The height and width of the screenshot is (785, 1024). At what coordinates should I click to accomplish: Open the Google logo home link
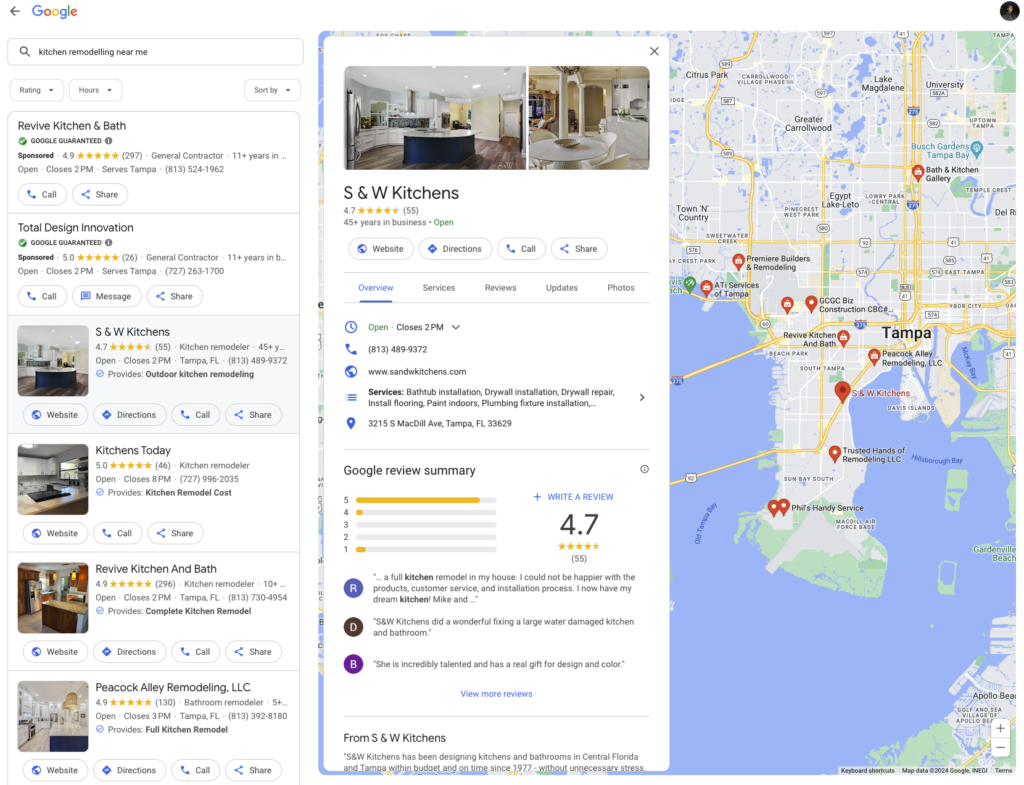click(54, 11)
